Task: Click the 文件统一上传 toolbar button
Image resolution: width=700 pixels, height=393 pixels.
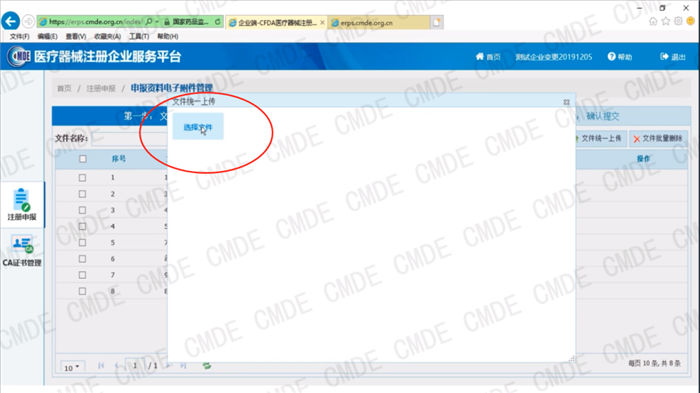Action: 600,138
